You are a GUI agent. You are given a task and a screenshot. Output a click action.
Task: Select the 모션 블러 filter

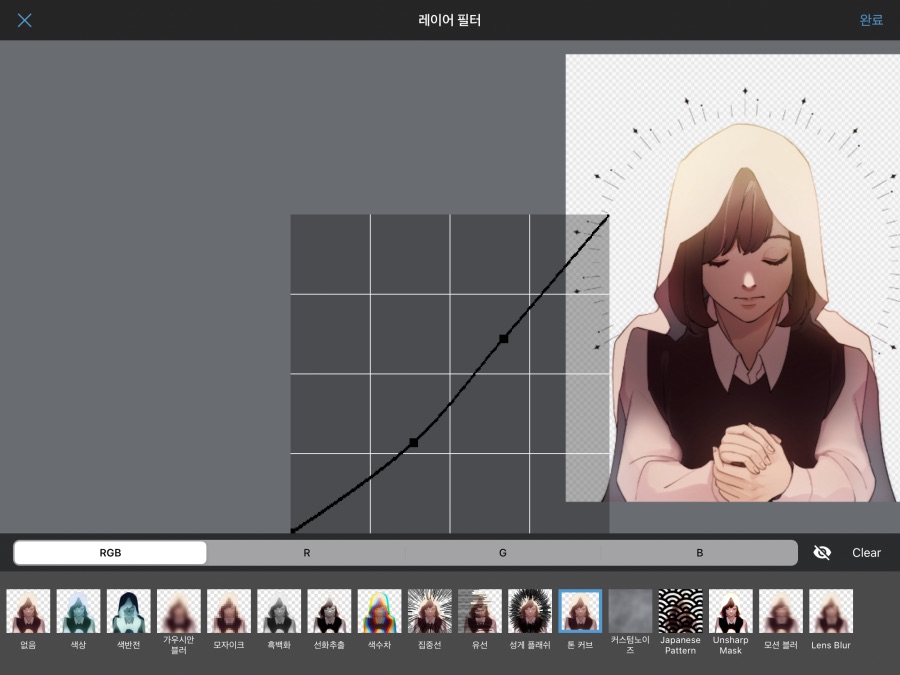click(x=780, y=610)
